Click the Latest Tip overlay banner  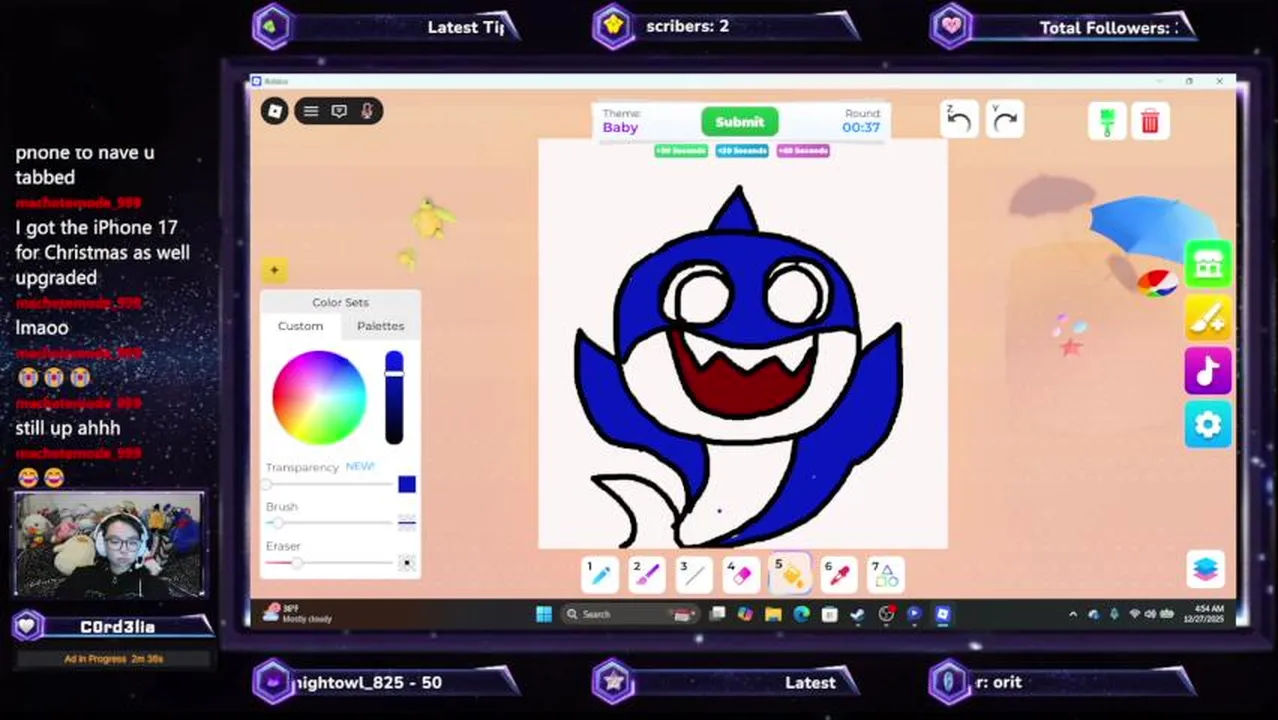(387, 27)
